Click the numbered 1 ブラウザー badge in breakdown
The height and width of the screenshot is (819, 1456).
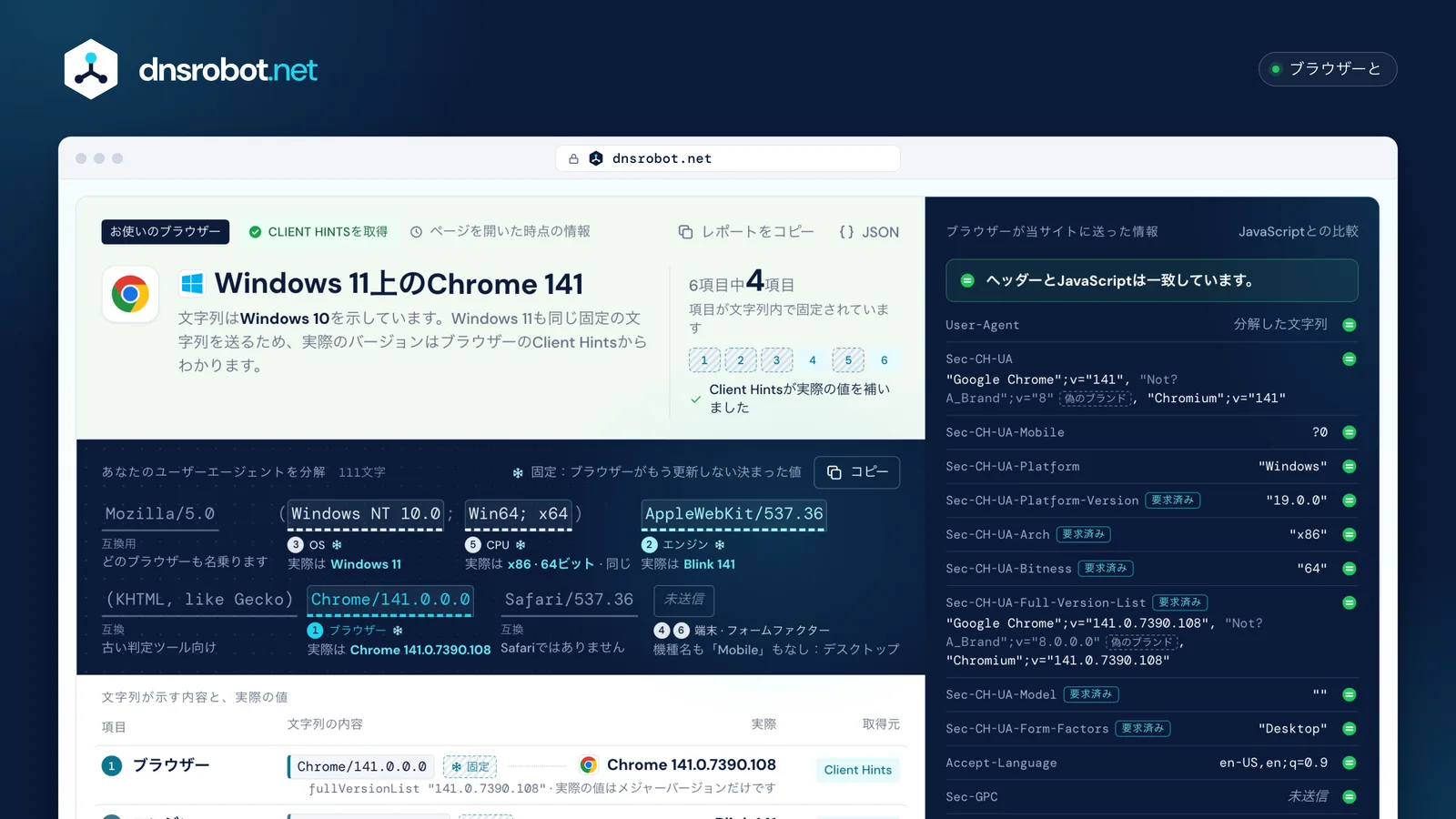click(315, 631)
